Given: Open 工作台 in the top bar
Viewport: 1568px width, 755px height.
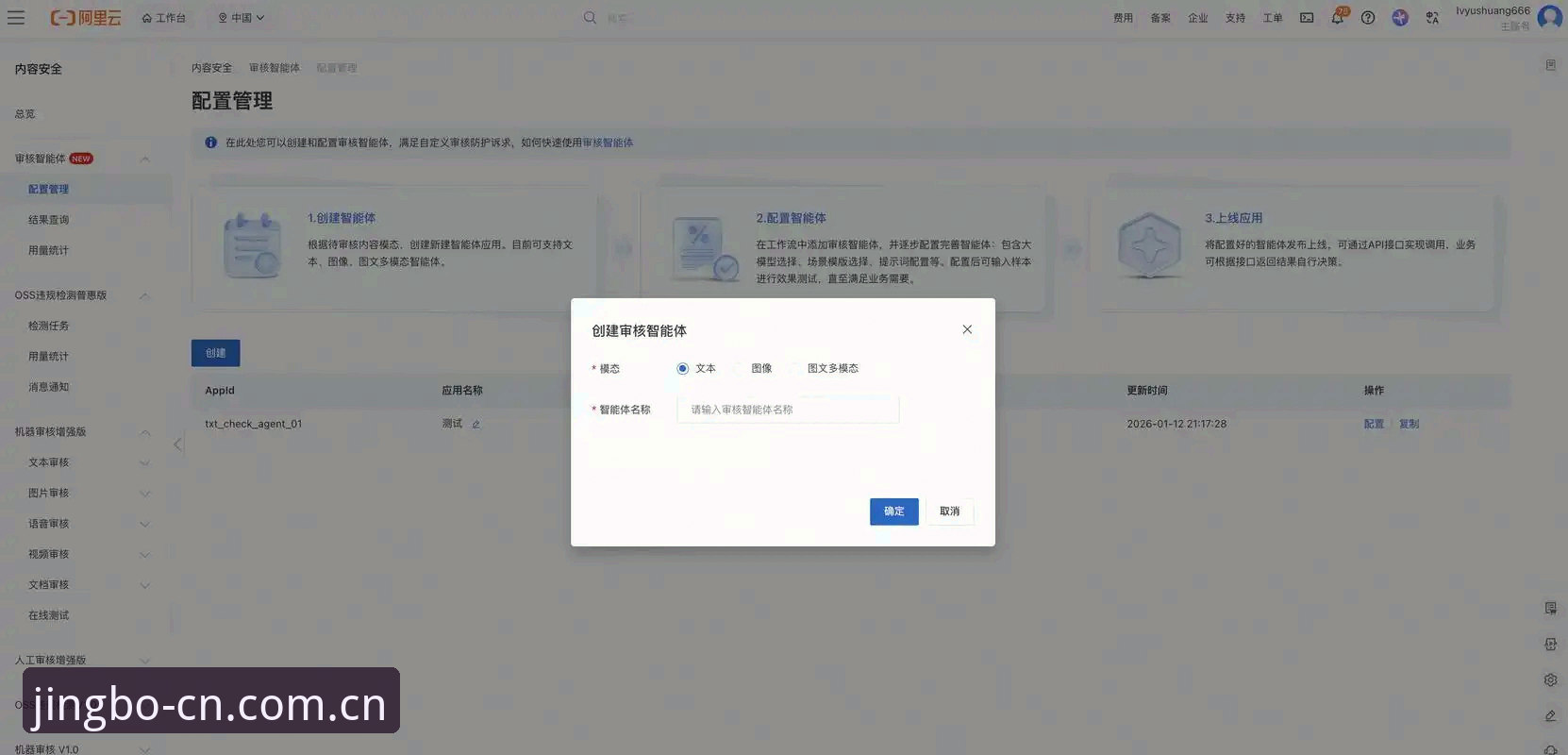Looking at the screenshot, I should [163, 17].
